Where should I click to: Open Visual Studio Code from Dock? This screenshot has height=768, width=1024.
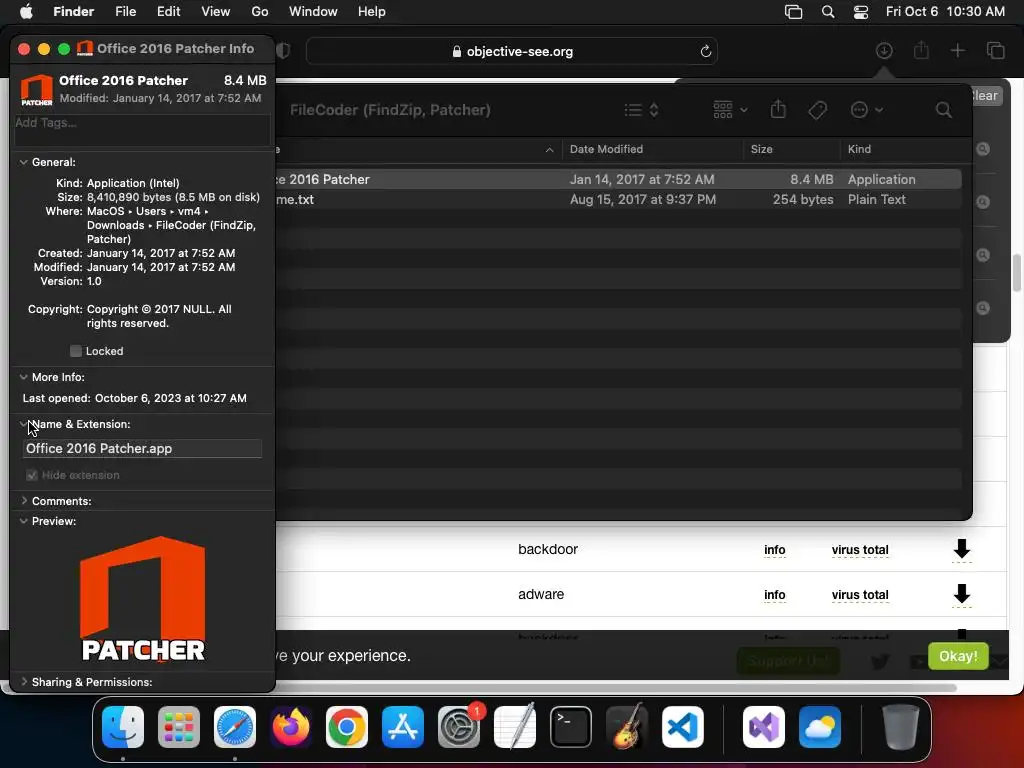pyautogui.click(x=682, y=727)
